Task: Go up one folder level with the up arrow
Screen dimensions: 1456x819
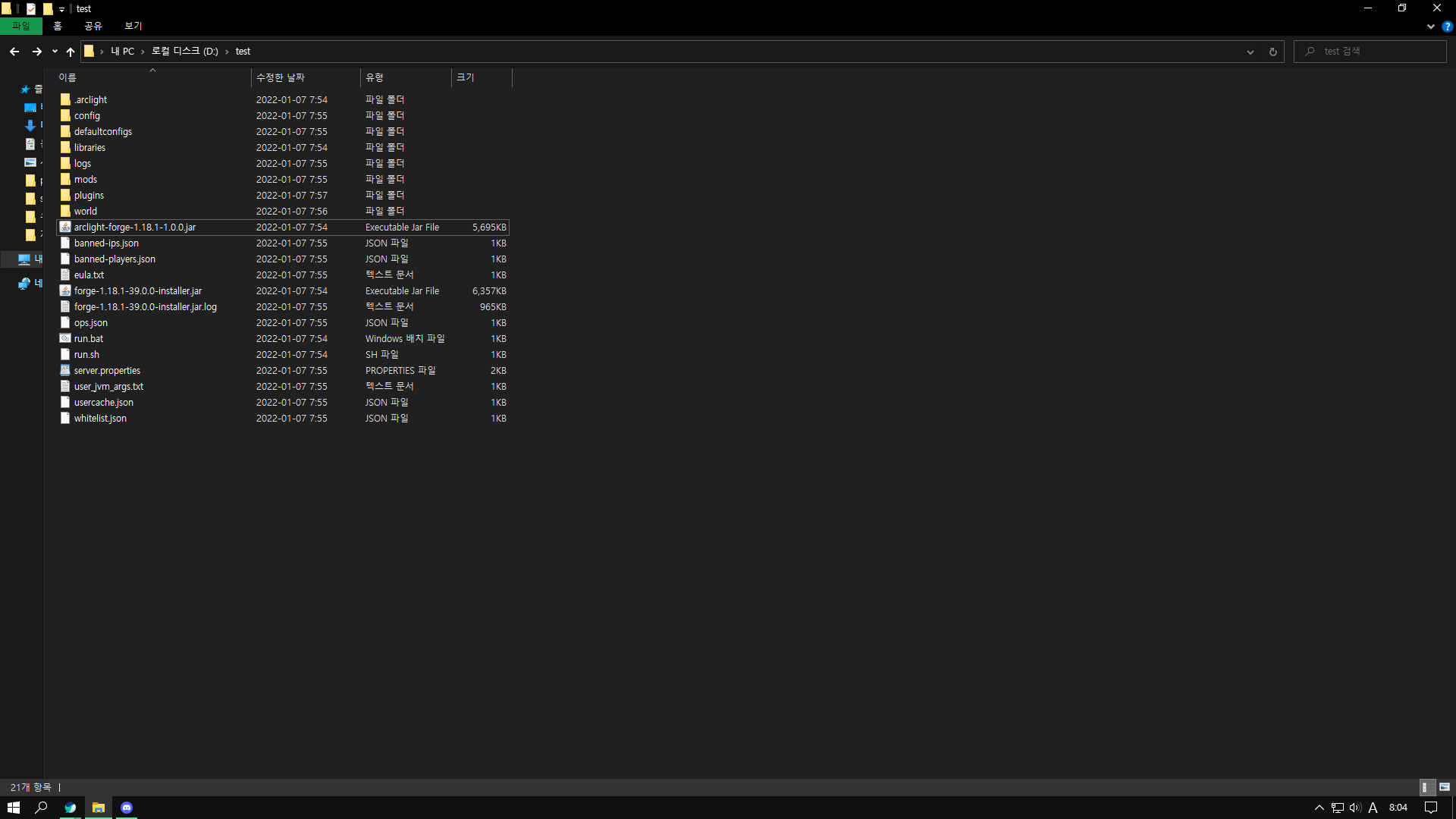Action: (70, 51)
